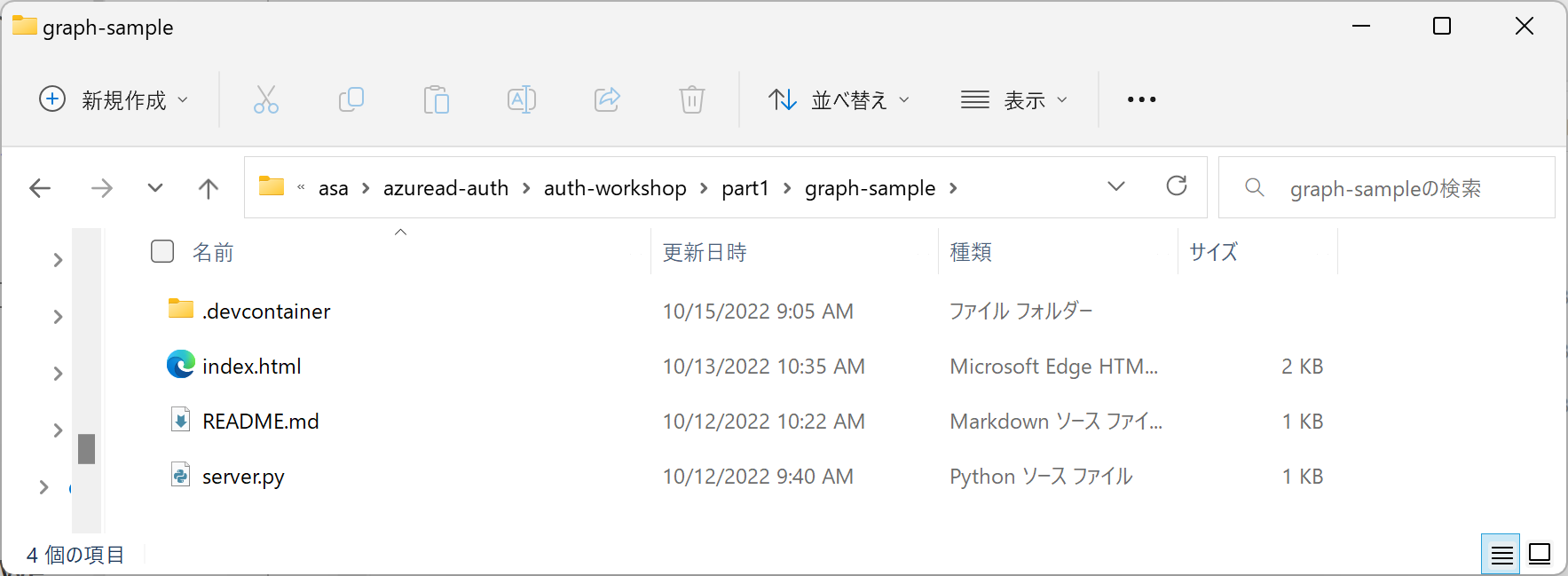Navigate to parent folder with up arrow
This screenshot has width=1568, height=576.
coord(207,187)
